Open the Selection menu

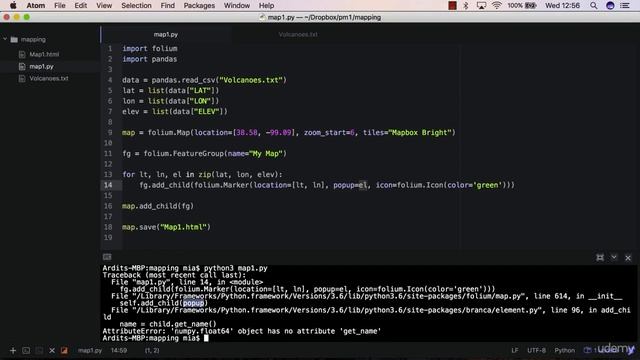136,5
